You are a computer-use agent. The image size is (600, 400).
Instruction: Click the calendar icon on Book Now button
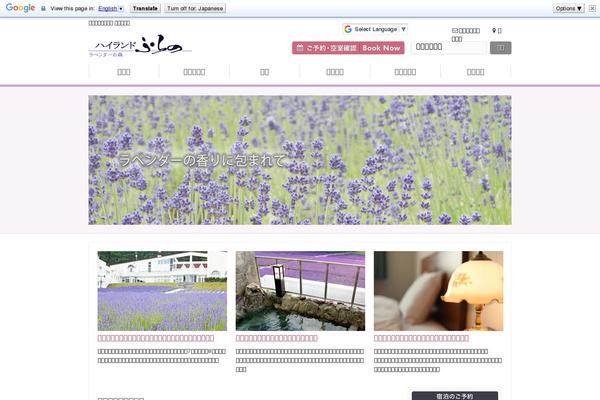tap(300, 48)
